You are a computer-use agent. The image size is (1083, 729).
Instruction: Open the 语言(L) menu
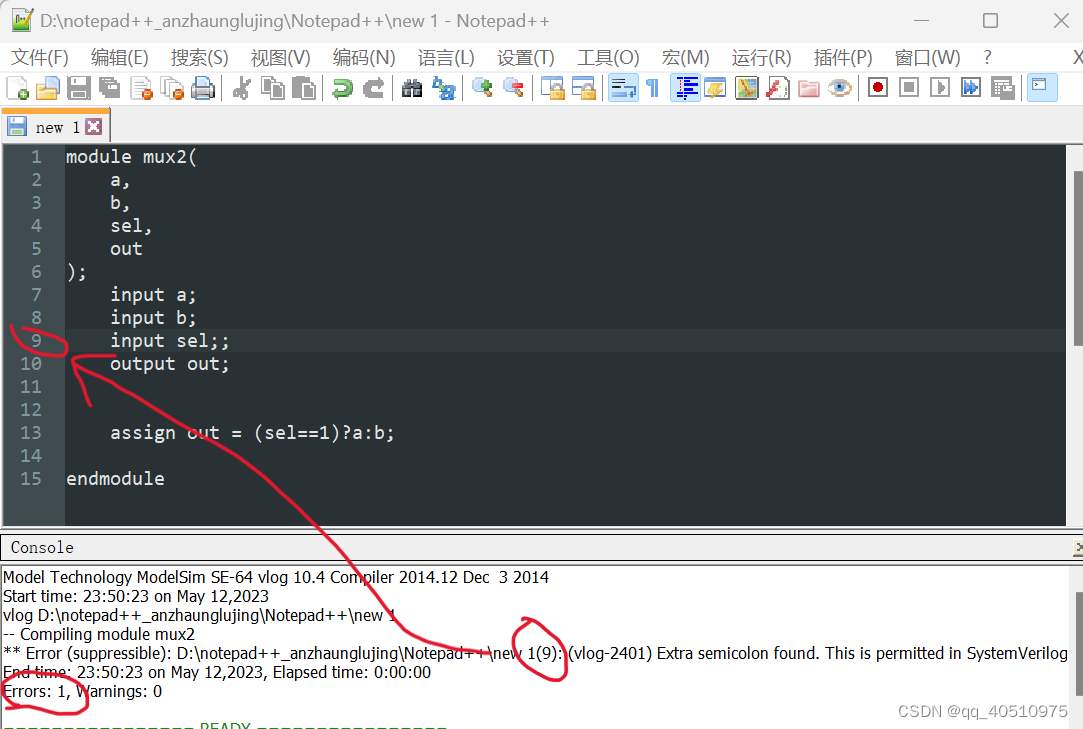pyautogui.click(x=446, y=57)
